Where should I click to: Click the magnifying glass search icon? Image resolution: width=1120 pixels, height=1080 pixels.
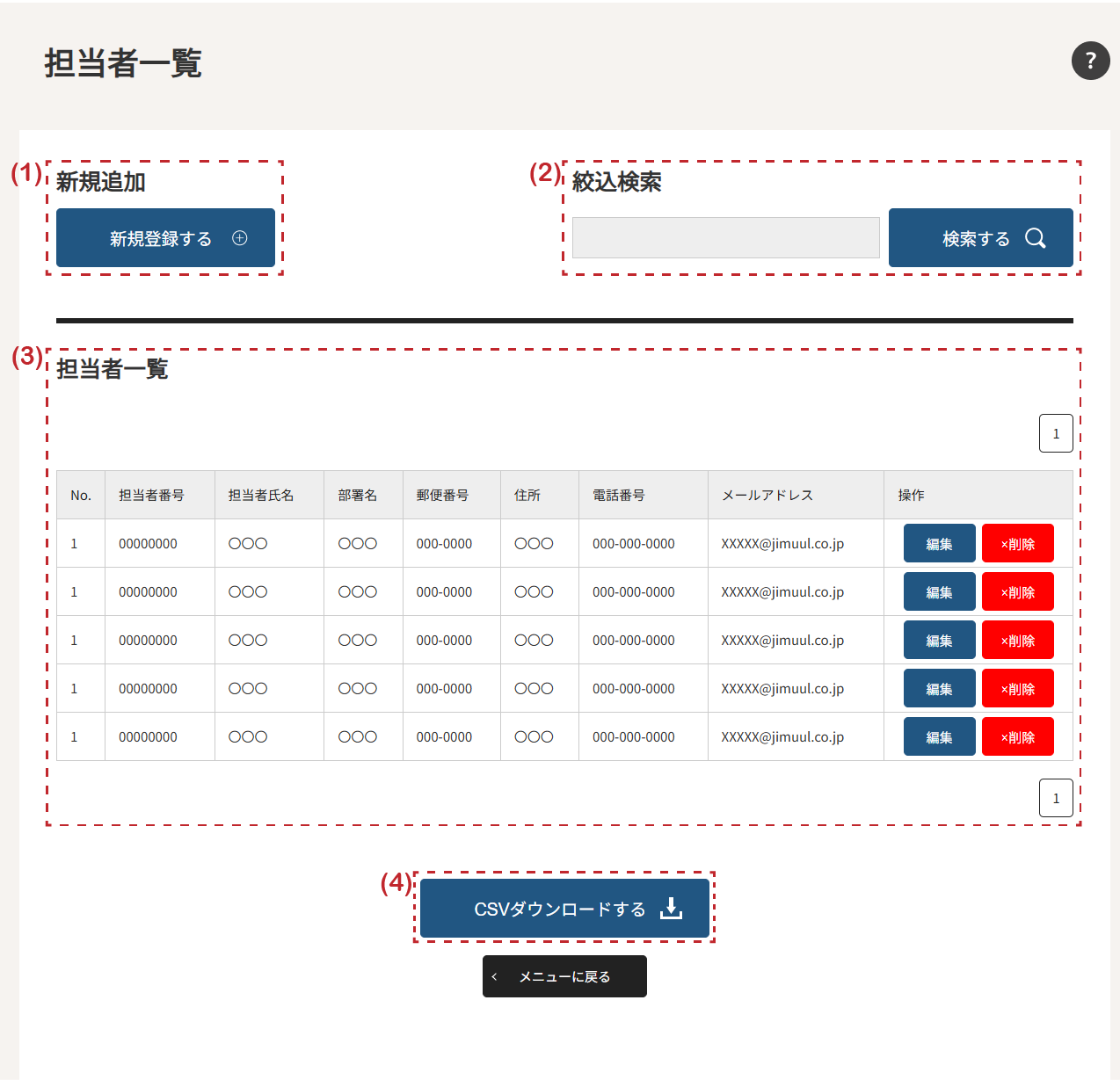(1035, 238)
